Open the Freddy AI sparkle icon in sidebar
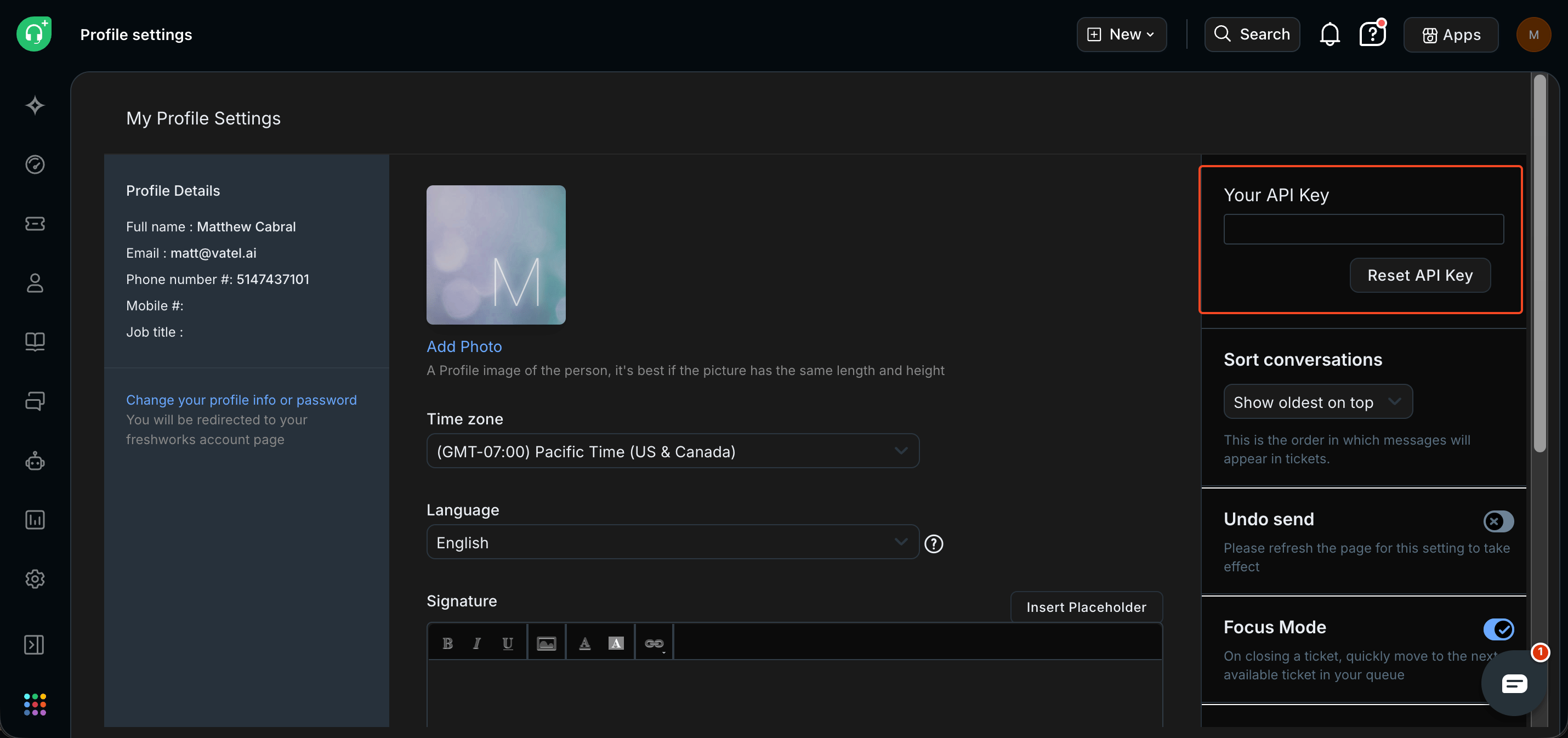1568x738 pixels. click(35, 105)
